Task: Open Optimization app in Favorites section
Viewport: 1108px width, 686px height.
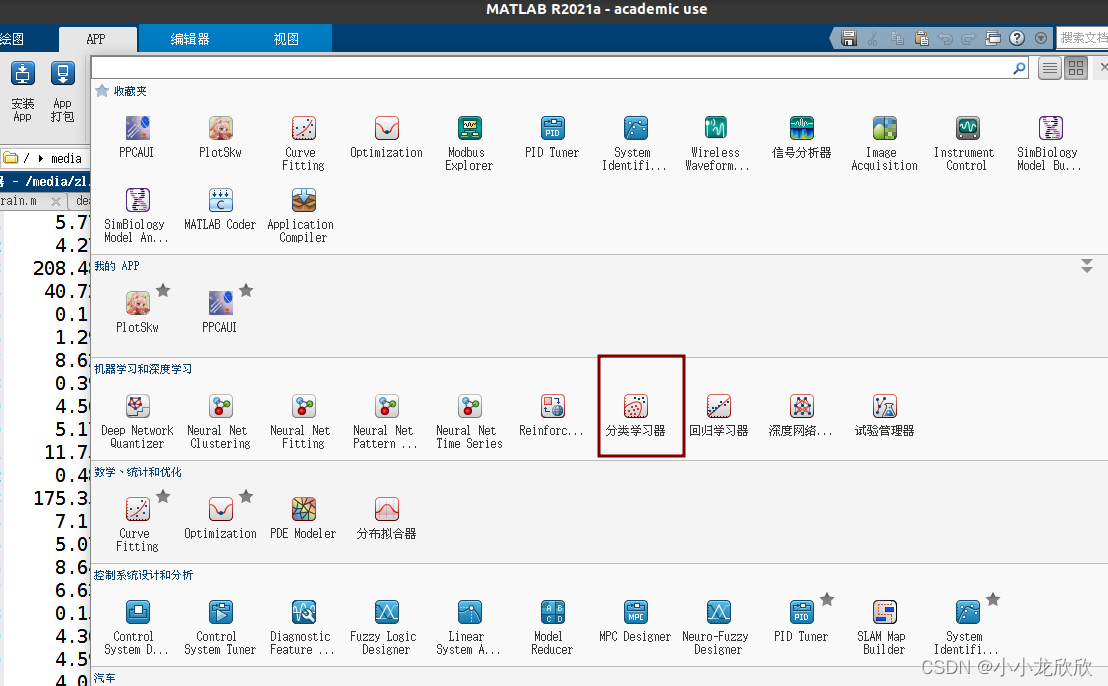Action: pyautogui.click(x=387, y=137)
